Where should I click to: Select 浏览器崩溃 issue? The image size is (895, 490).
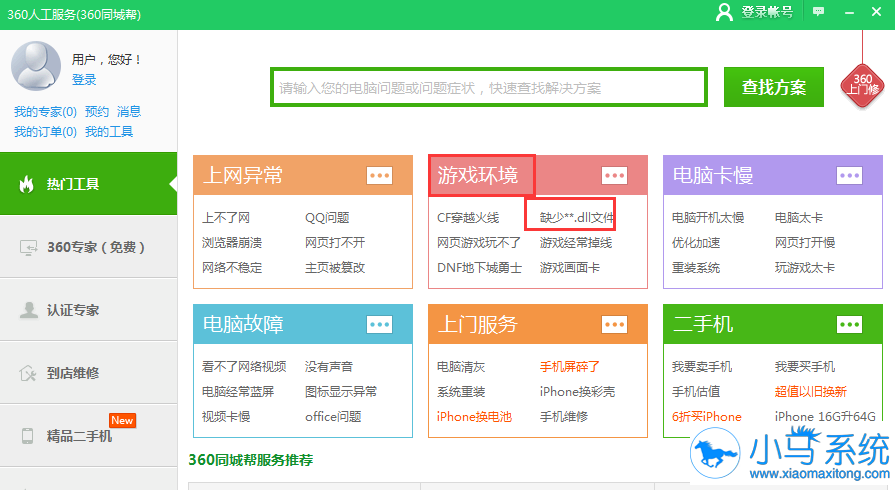[x=232, y=243]
